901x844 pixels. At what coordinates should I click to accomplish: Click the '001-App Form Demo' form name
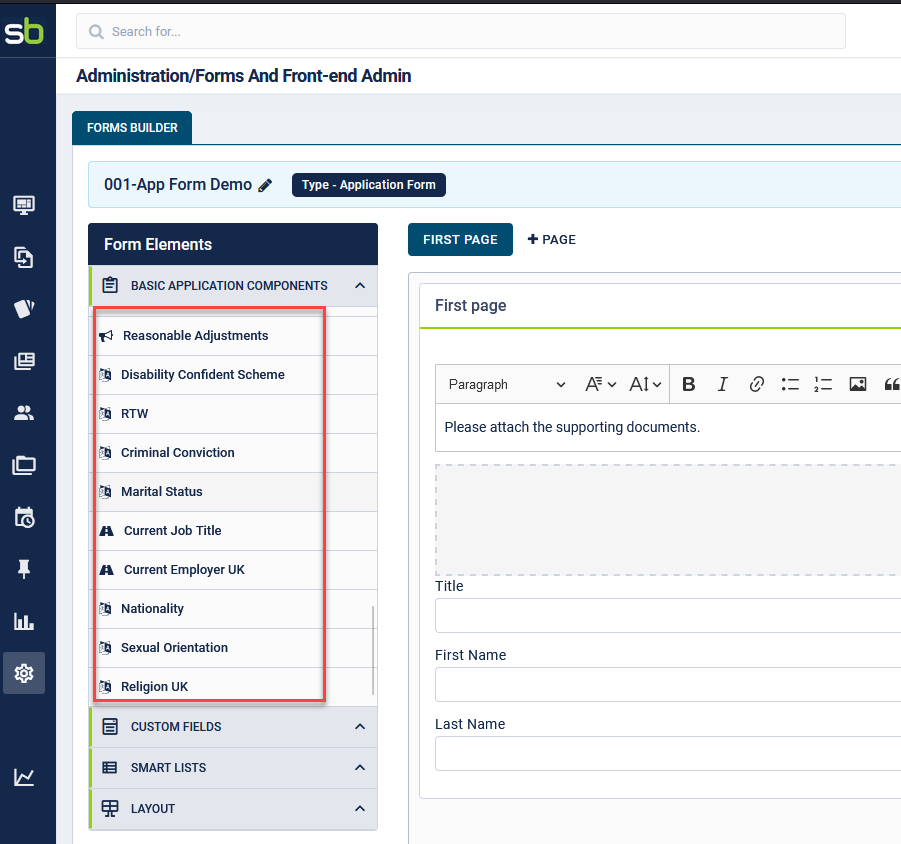point(178,184)
